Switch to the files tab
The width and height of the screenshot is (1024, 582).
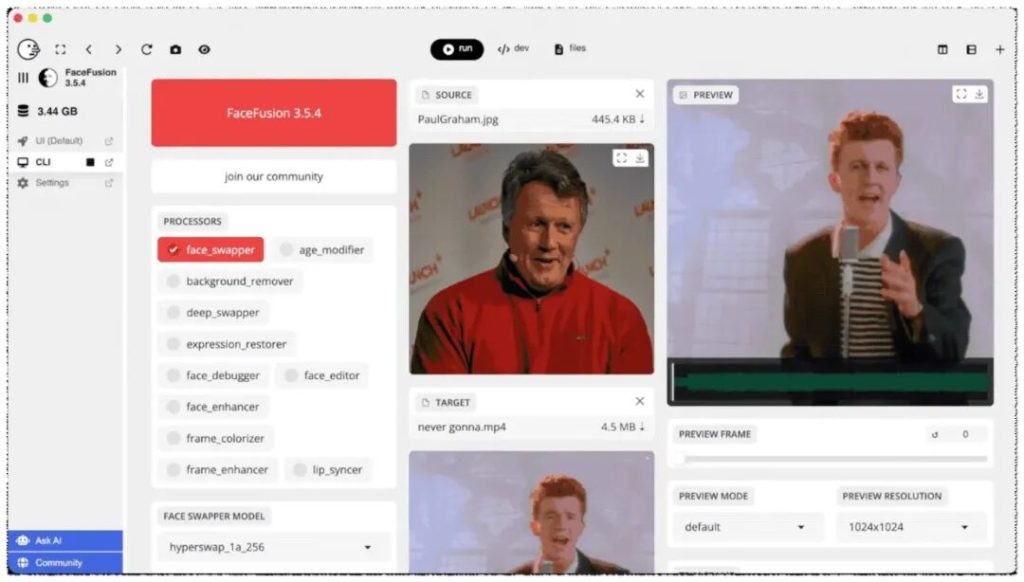(570, 49)
